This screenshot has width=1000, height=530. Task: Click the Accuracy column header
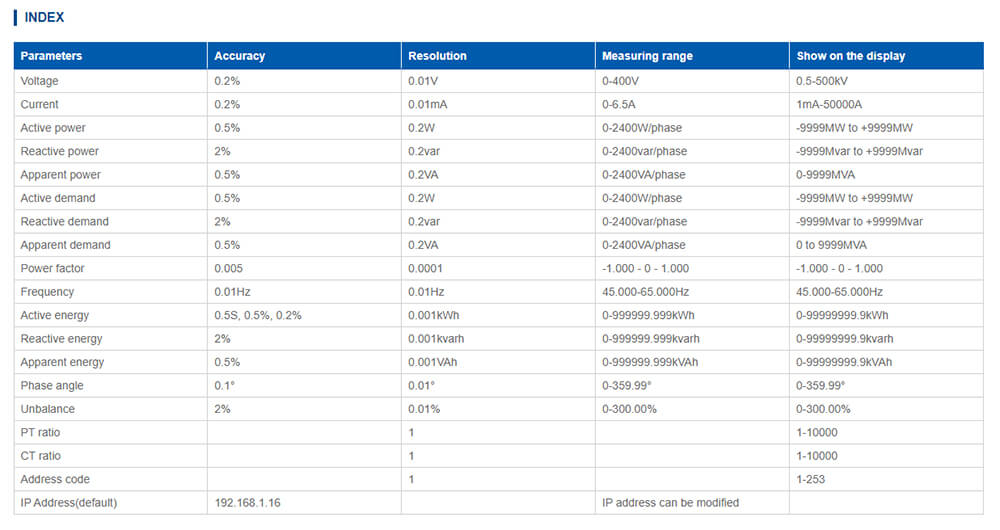[240, 56]
